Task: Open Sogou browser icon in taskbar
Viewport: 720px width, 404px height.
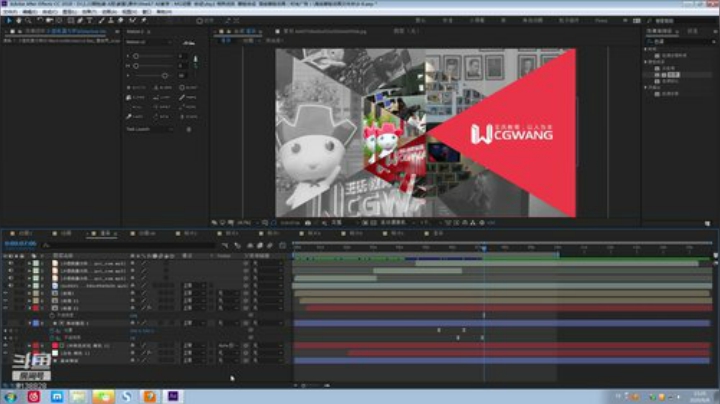Action: tap(126, 396)
